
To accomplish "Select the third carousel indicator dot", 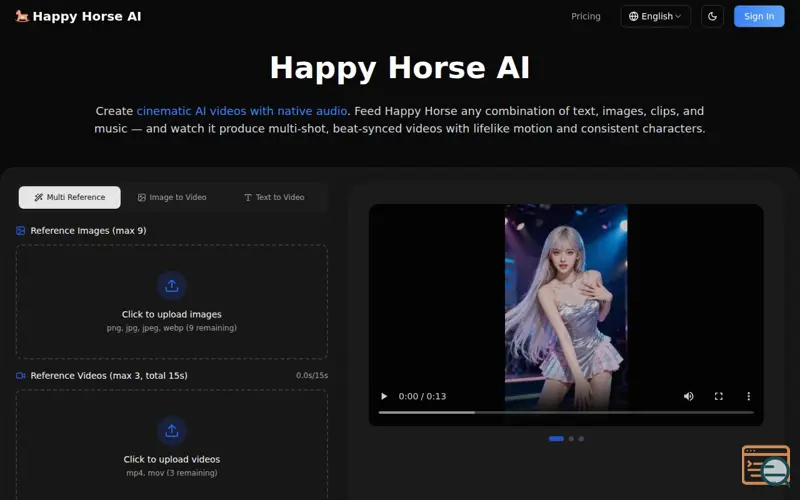I will pos(581,439).
